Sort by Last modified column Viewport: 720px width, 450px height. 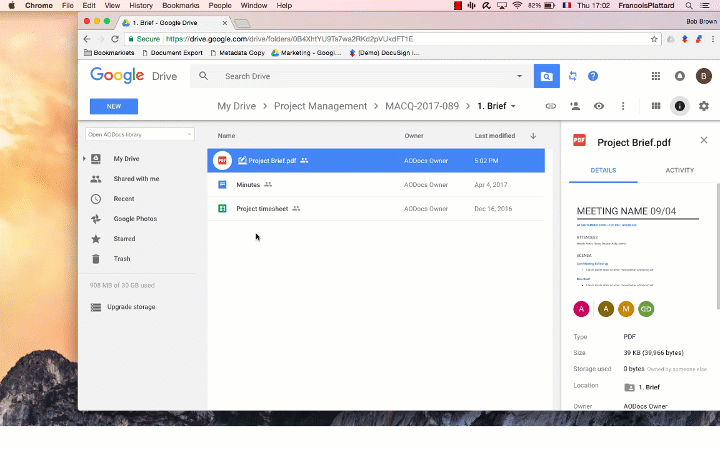point(495,135)
